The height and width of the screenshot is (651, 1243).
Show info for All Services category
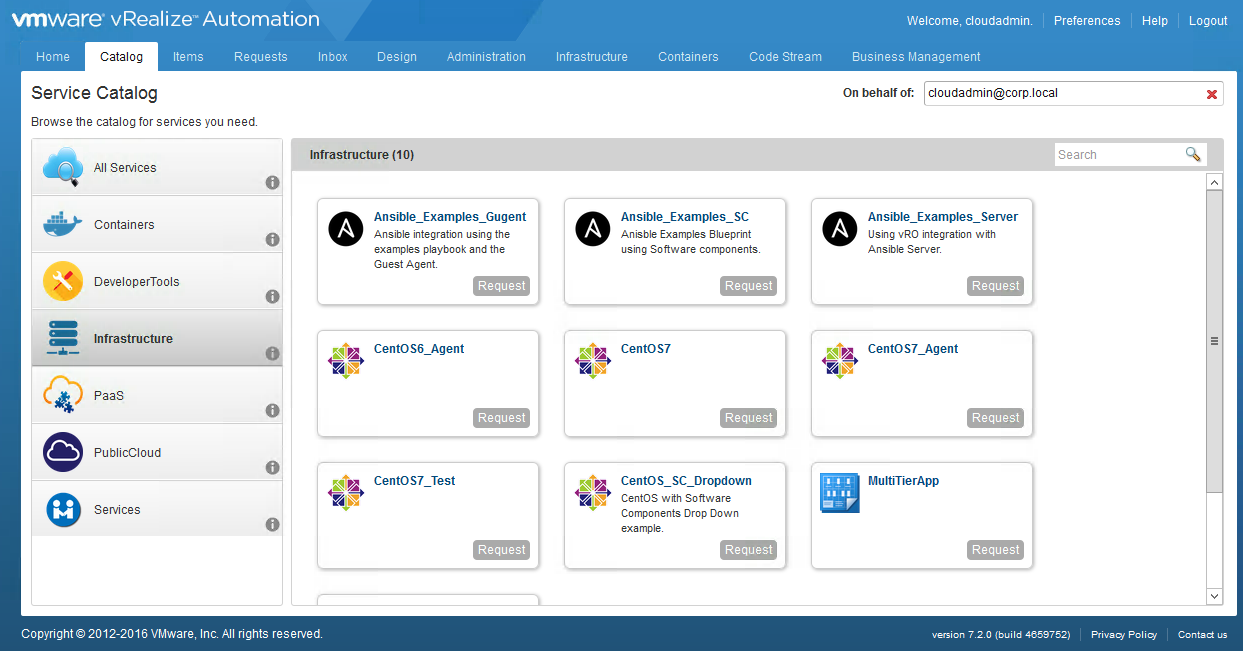tap(272, 183)
